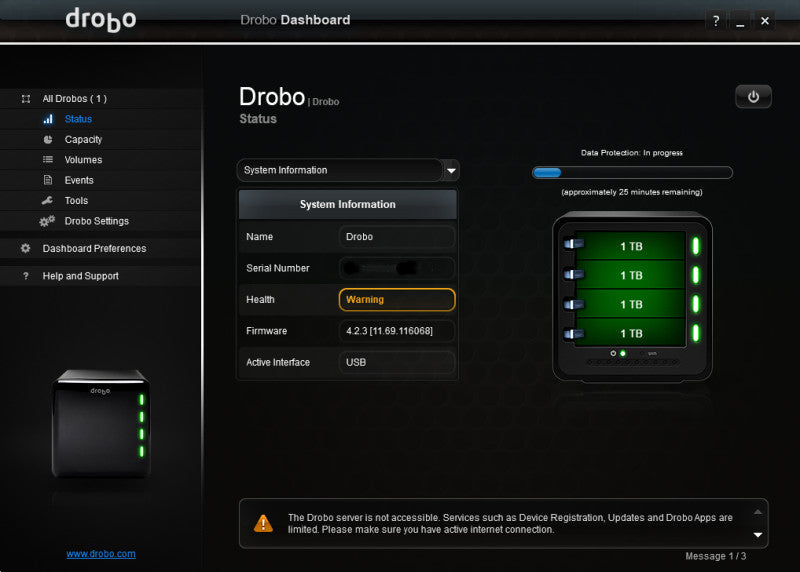Screen dimensions: 800x572
Task: Click the Events document icon
Action: [48, 180]
